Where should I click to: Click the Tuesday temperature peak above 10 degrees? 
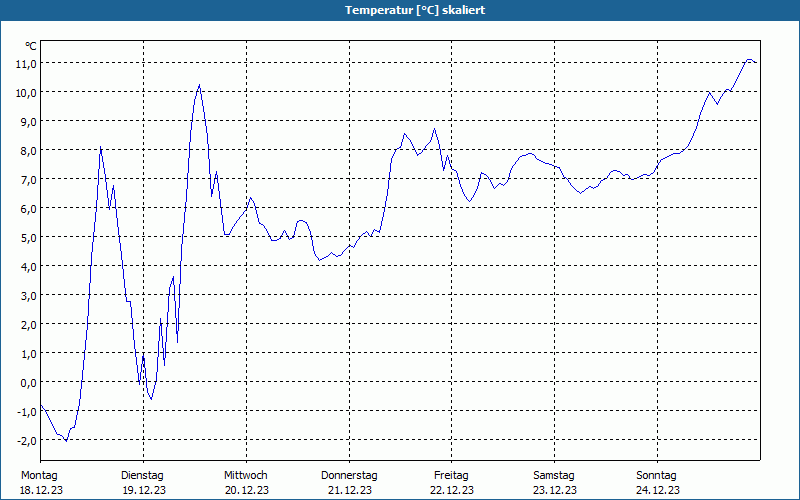click(x=199, y=85)
